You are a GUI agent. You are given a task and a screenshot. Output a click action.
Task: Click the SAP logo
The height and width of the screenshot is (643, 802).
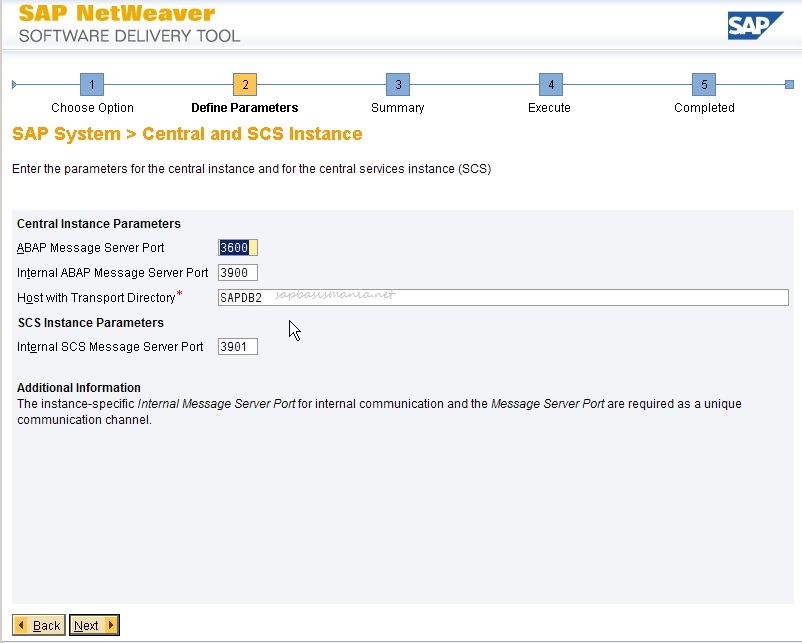click(755, 25)
